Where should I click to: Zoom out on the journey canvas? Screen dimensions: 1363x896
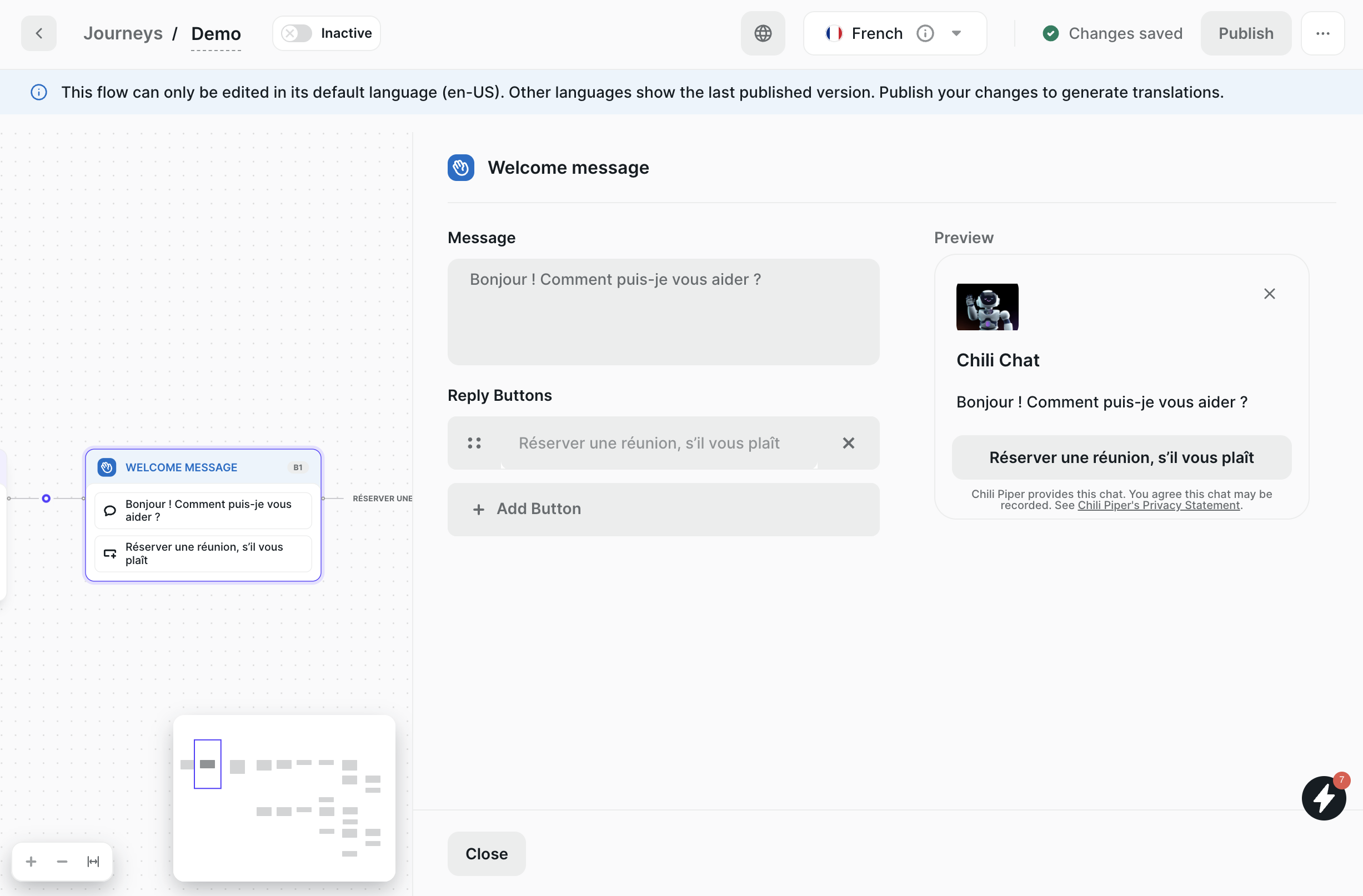point(62,861)
